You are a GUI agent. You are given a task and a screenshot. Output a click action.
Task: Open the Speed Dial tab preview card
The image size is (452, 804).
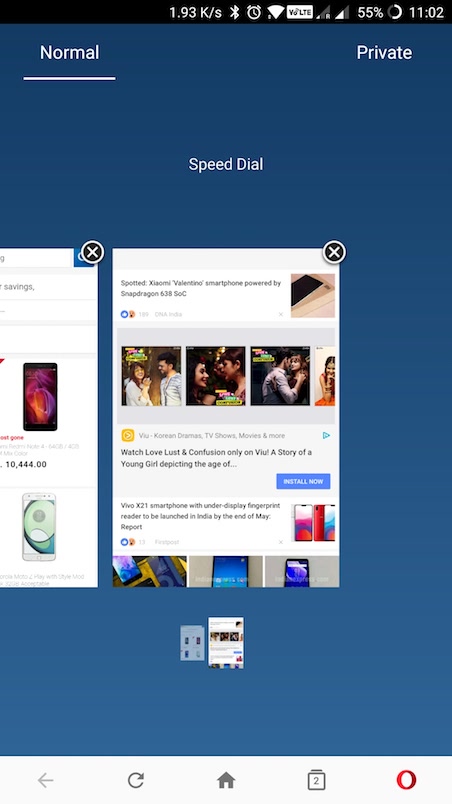tap(226, 418)
